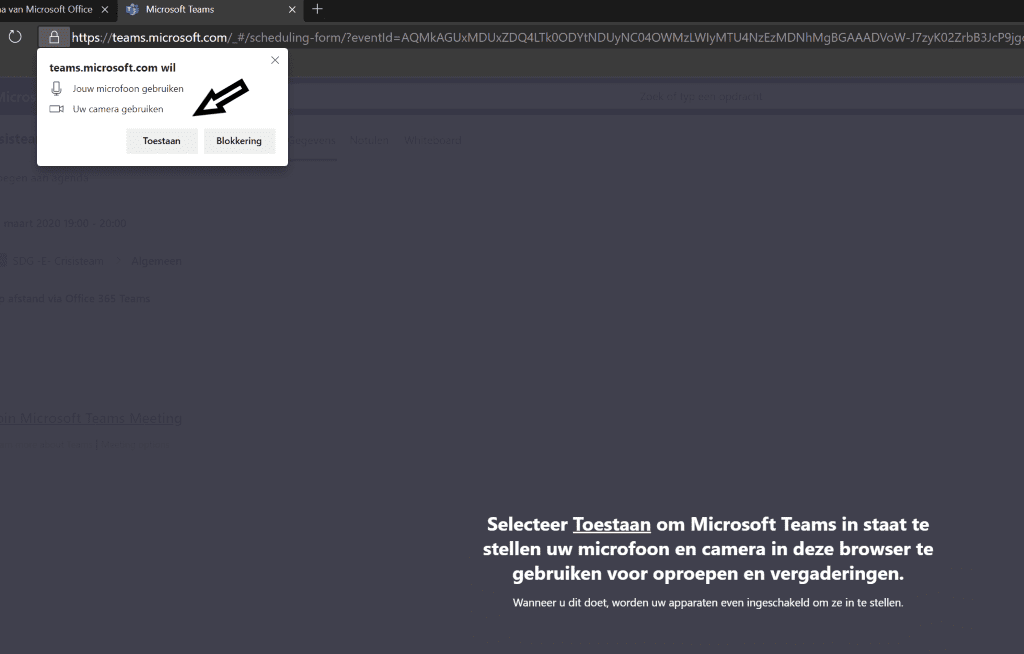1024x654 pixels.
Task: Open a new browser tab
Action: (317, 9)
